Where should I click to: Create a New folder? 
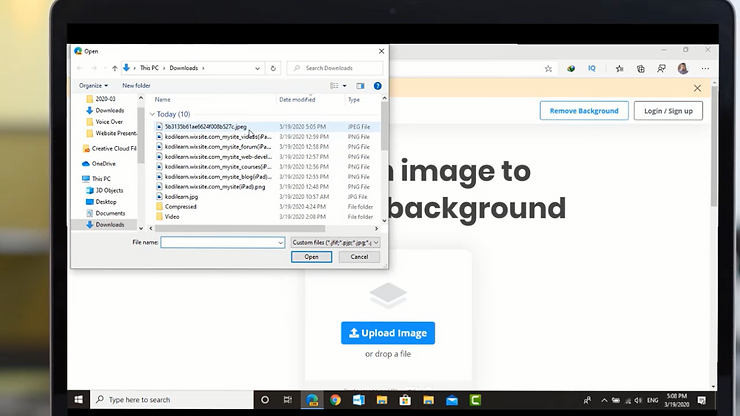point(136,85)
